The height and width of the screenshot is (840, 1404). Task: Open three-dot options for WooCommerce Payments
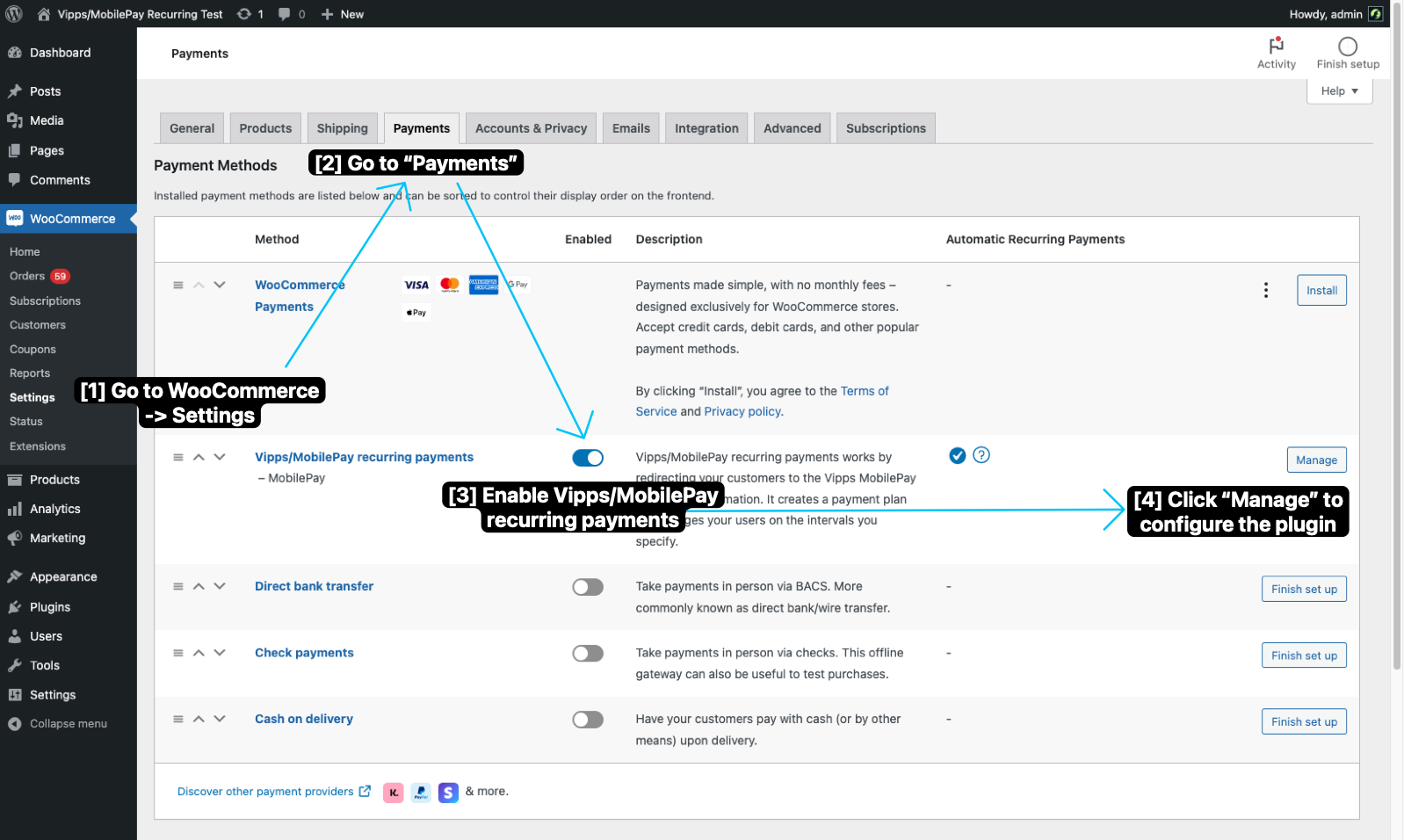(1265, 290)
